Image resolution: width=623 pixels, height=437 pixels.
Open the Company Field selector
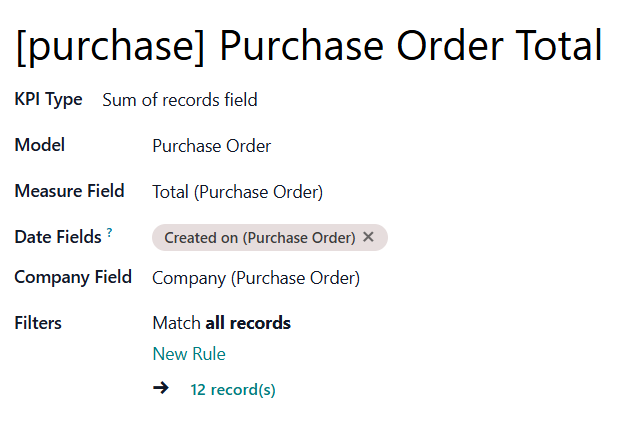click(255, 278)
